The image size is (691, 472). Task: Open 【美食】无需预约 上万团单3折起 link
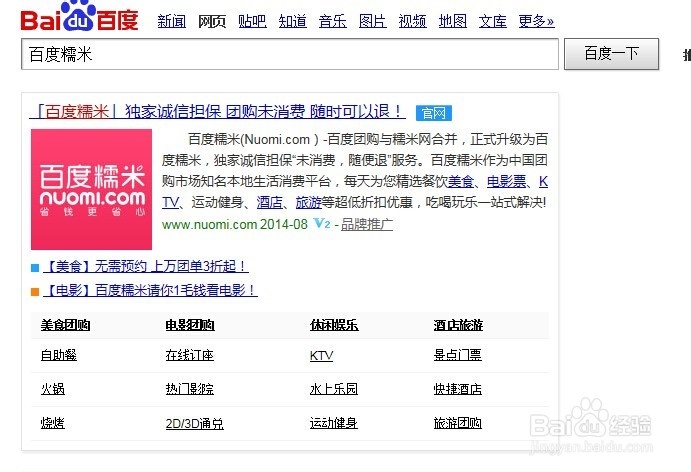[146, 266]
